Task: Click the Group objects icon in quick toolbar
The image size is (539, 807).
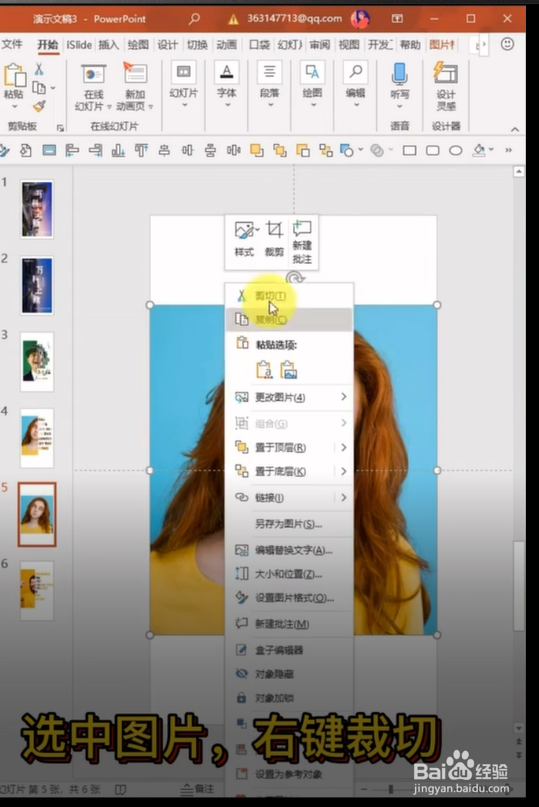Action: click(326, 150)
